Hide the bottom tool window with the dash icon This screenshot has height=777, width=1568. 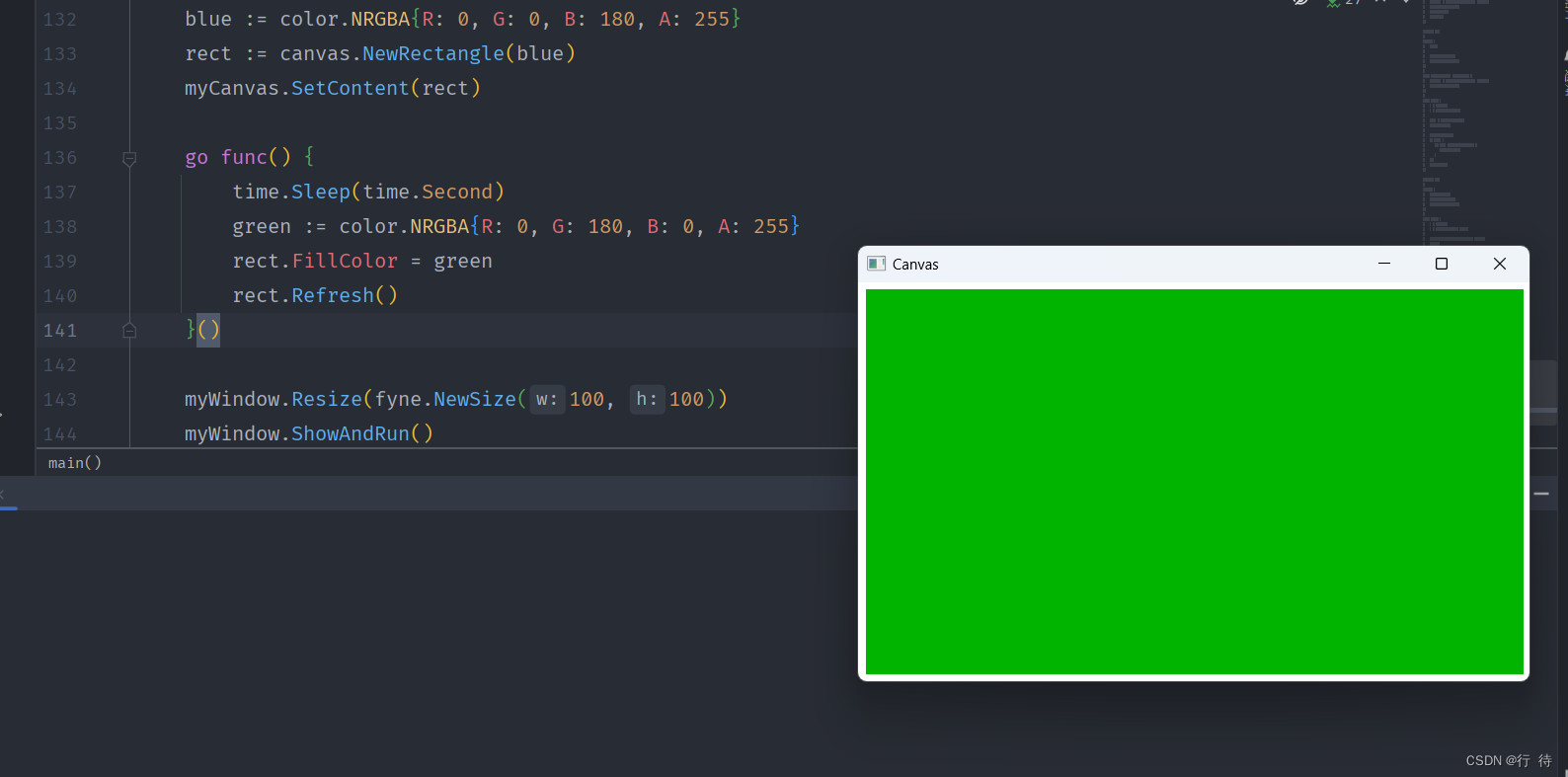coord(1542,493)
